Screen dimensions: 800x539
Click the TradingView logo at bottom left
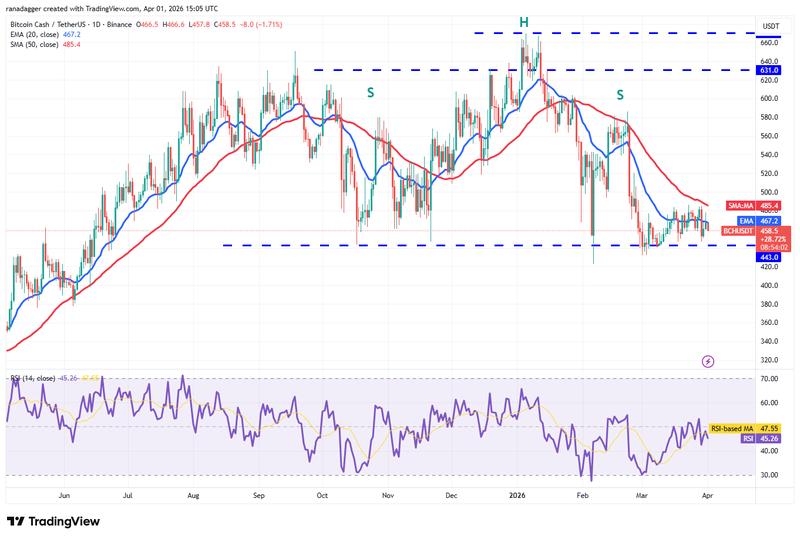[x=57, y=522]
